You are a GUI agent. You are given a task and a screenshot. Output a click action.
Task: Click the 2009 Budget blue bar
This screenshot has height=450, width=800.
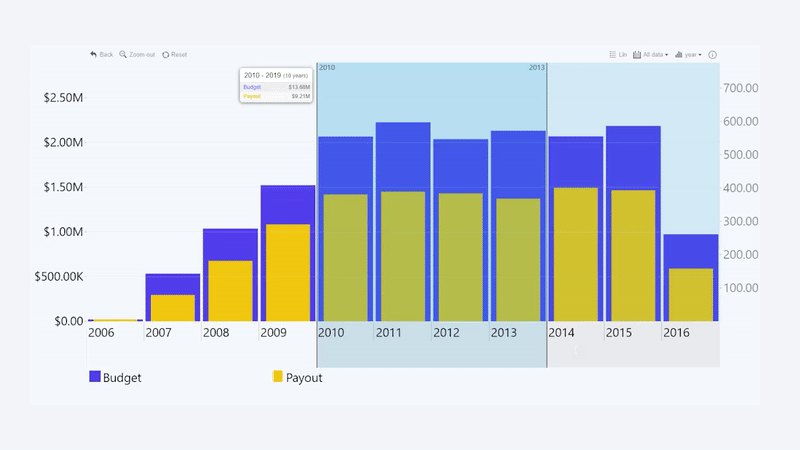tap(288, 204)
